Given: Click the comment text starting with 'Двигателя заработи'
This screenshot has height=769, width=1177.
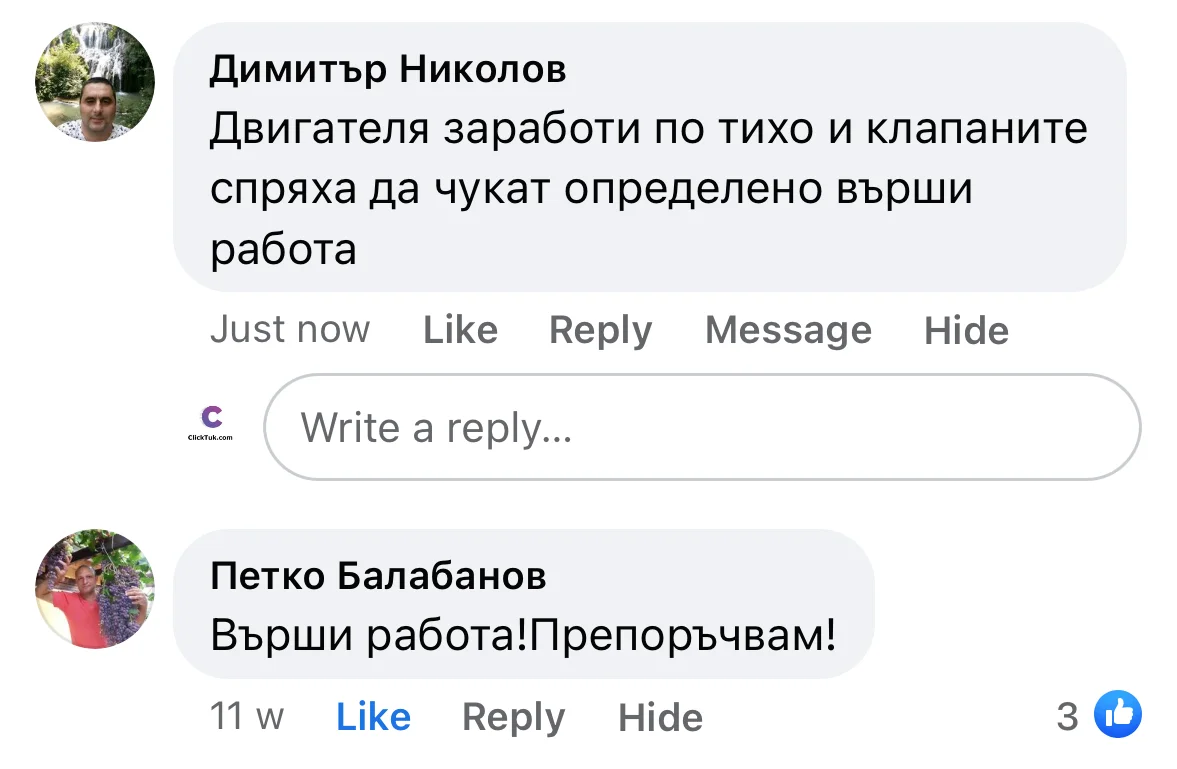Looking at the screenshot, I should (x=648, y=130).
